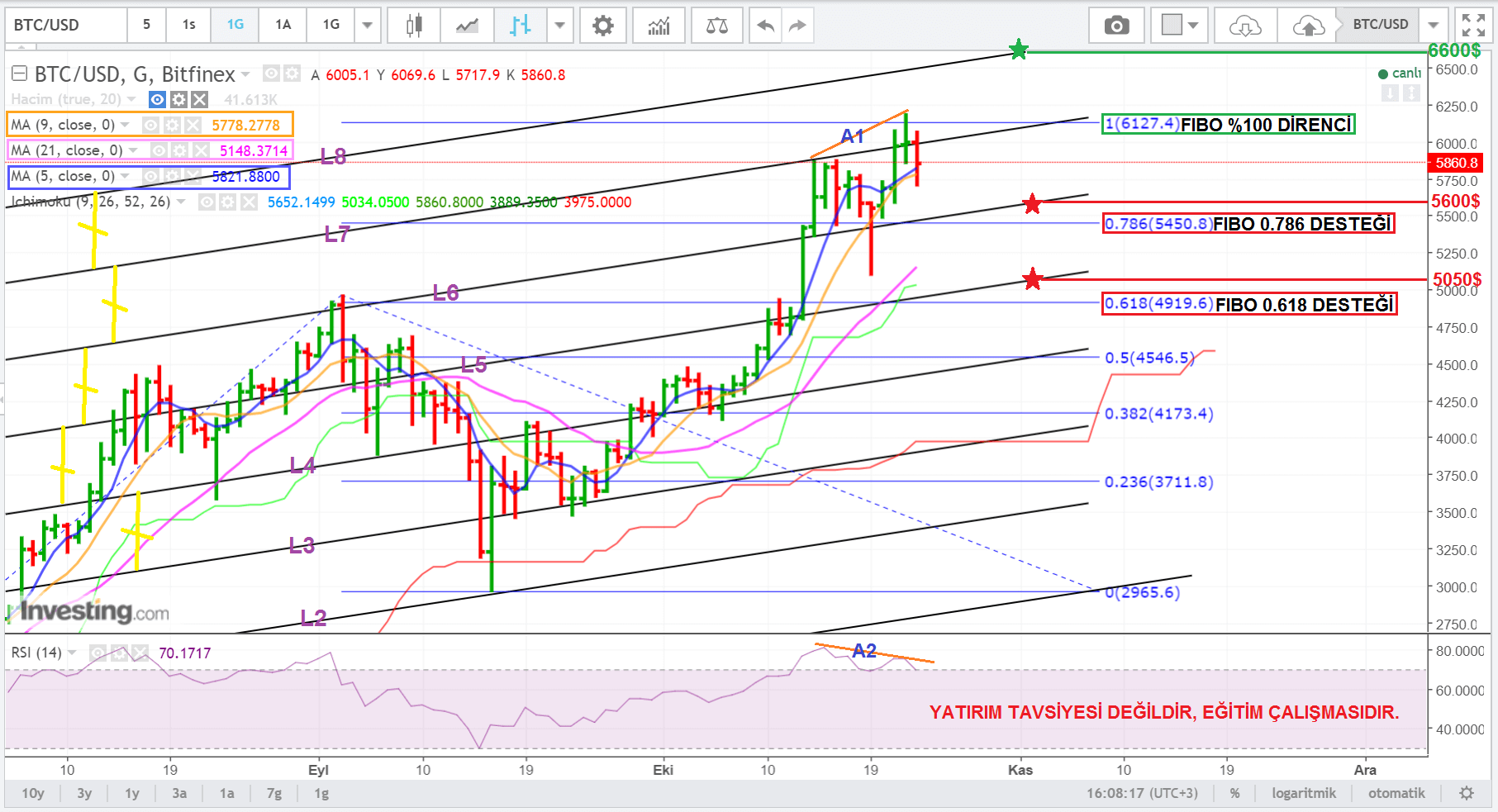Viewport: 1498px width, 812px height.
Task: Open chart settings gear in bottom bar
Action: tap(1467, 793)
